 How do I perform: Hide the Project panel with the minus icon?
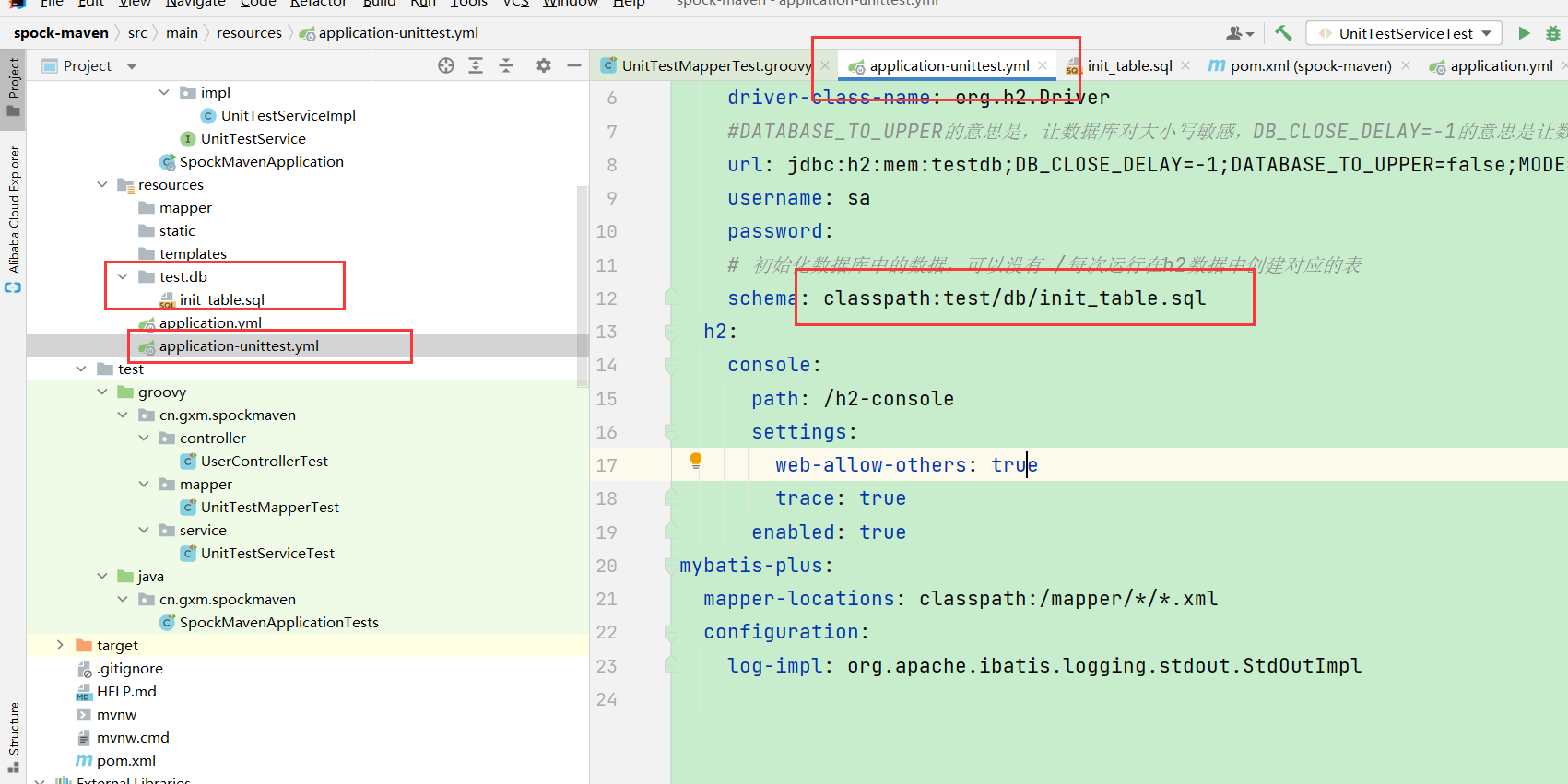pos(573,65)
